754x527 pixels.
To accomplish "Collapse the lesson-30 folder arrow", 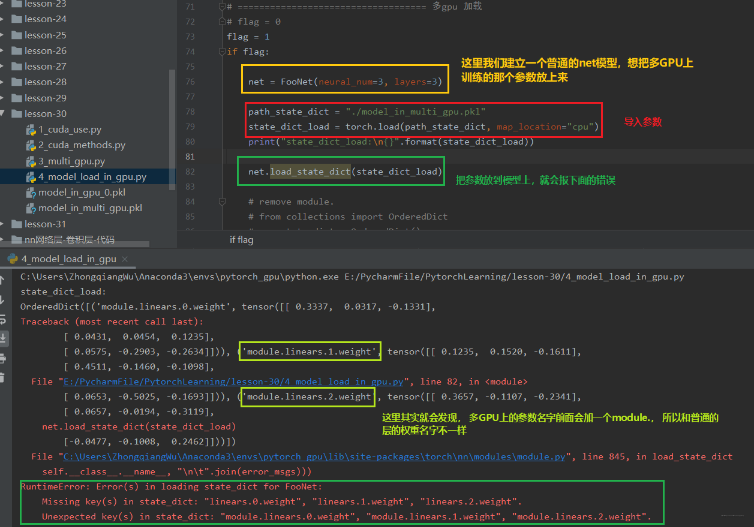I will pyautogui.click(x=2, y=113).
